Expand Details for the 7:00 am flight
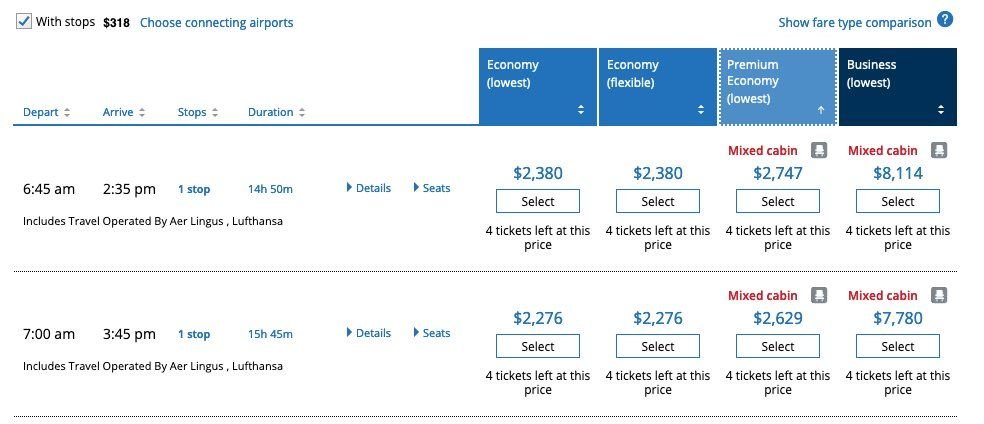 (368, 333)
